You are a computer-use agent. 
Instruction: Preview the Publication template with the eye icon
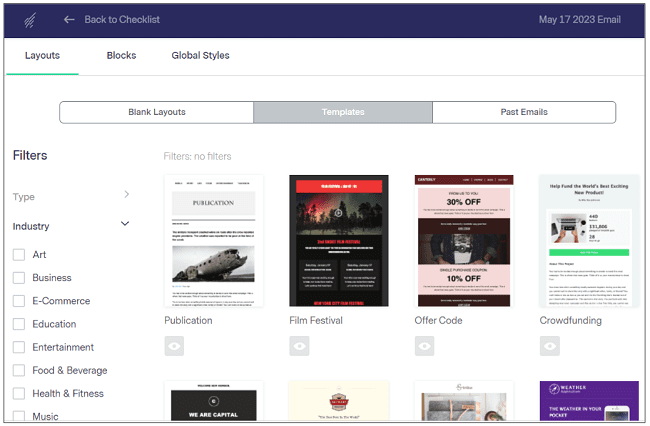[x=174, y=346]
